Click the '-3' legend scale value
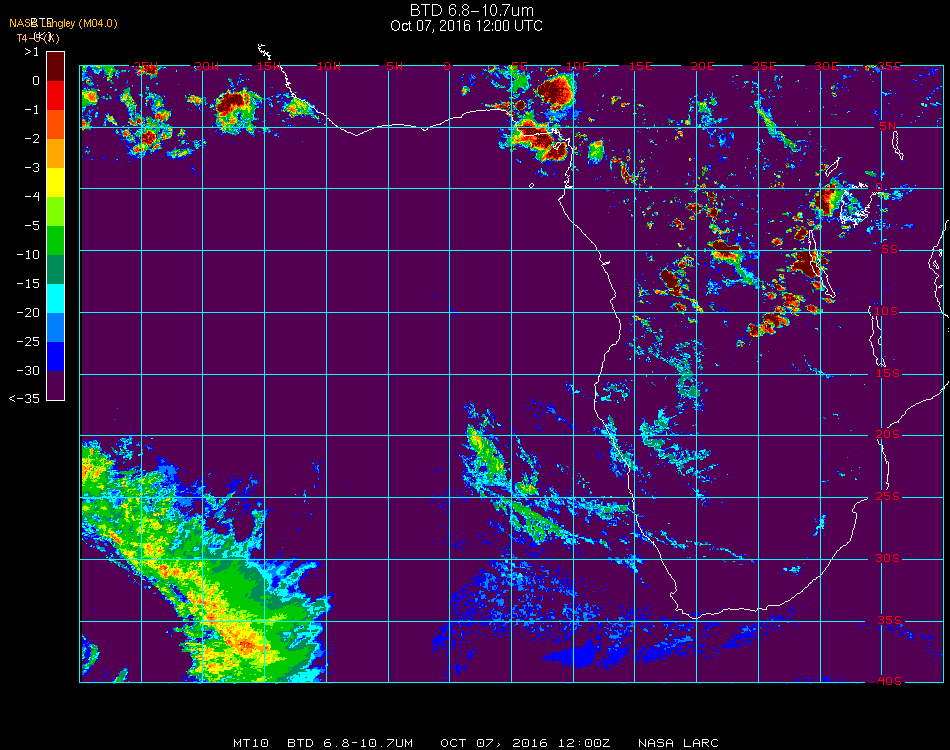Image resolution: width=950 pixels, height=750 pixels. click(x=32, y=168)
